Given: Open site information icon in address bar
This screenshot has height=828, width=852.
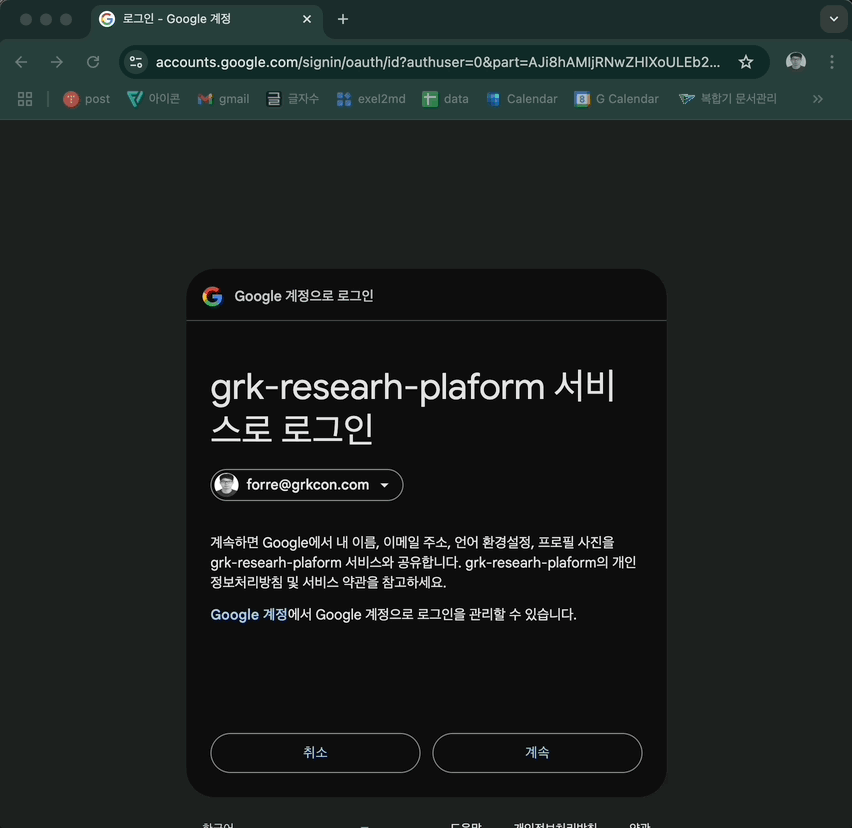Looking at the screenshot, I should click(136, 62).
